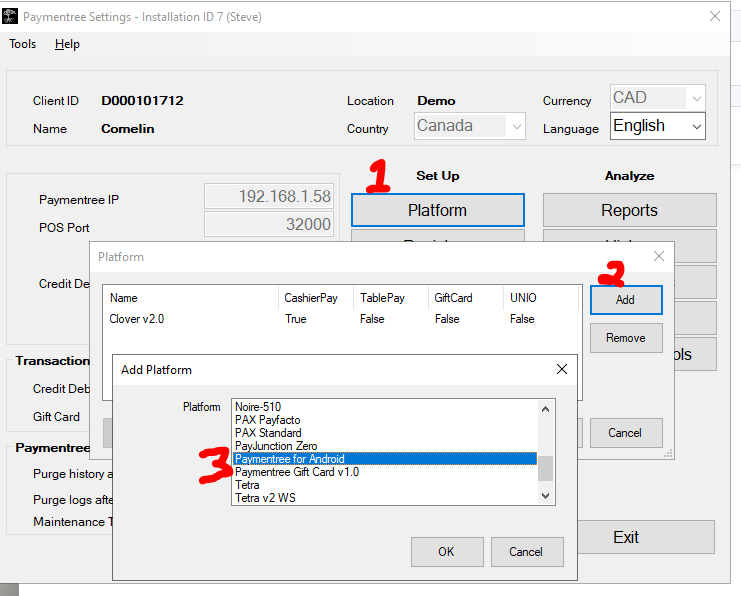Viewport: 741px width, 596px height.
Task: Select Tetra in platform list
Action: [385, 485]
